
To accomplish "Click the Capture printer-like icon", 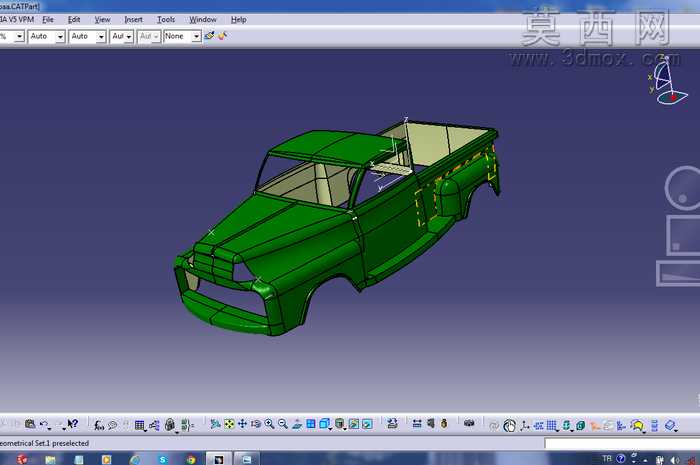I will pyautogui.click(x=392, y=423).
